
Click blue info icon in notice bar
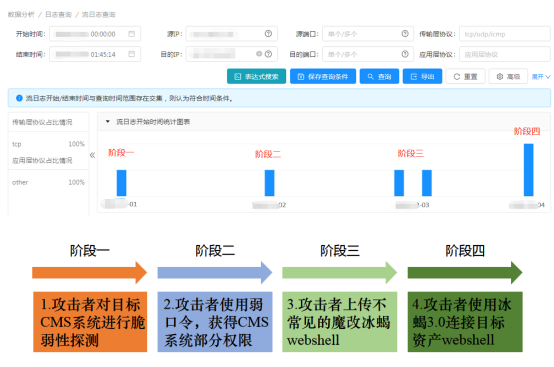(19, 98)
